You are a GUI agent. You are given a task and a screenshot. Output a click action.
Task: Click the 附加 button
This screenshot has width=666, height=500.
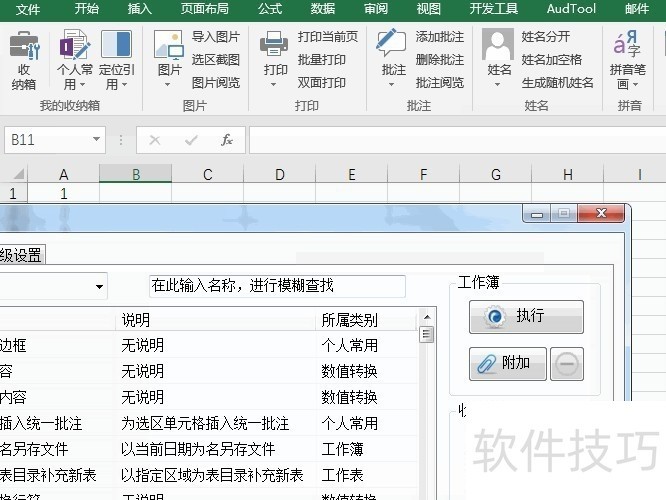[x=508, y=364]
